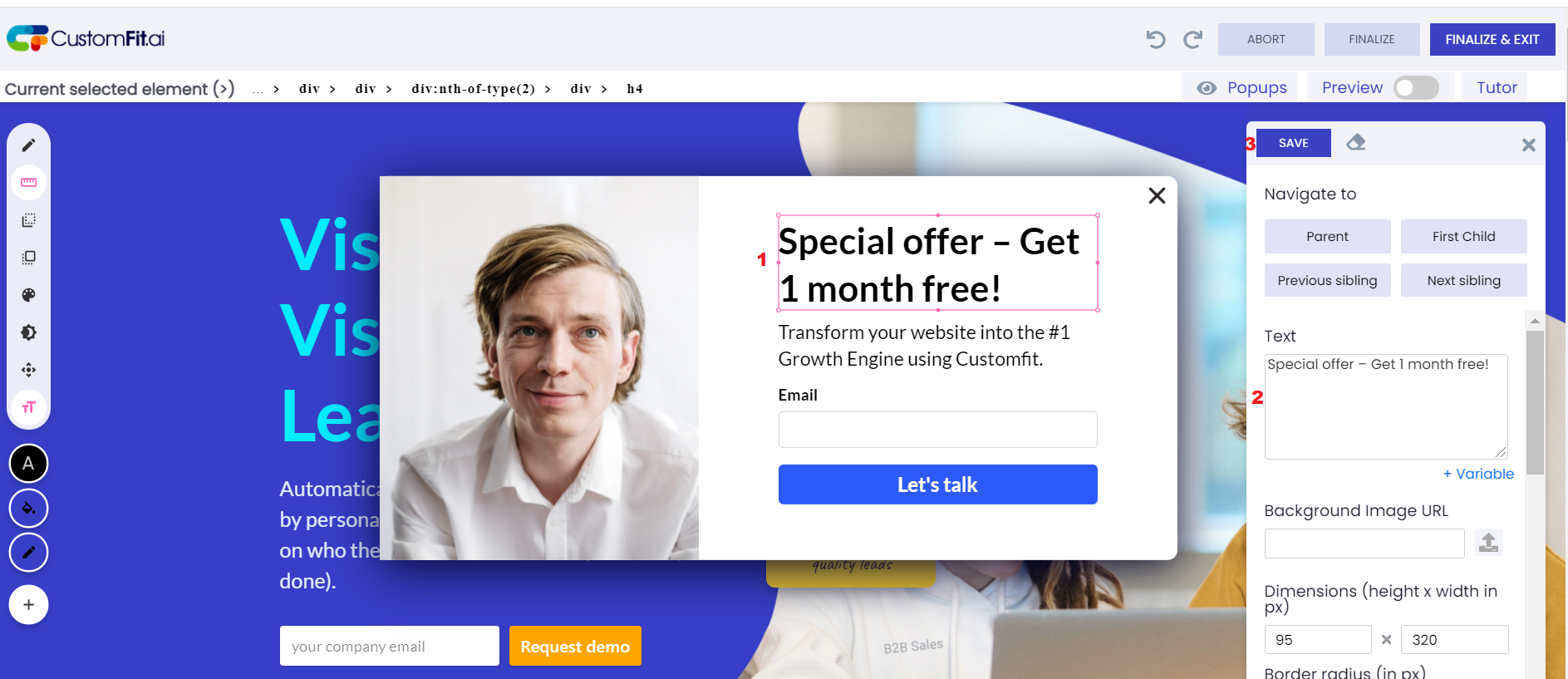Viewport: 1568px width, 679px height.
Task: Toggle the Preview switch
Action: coord(1416,87)
